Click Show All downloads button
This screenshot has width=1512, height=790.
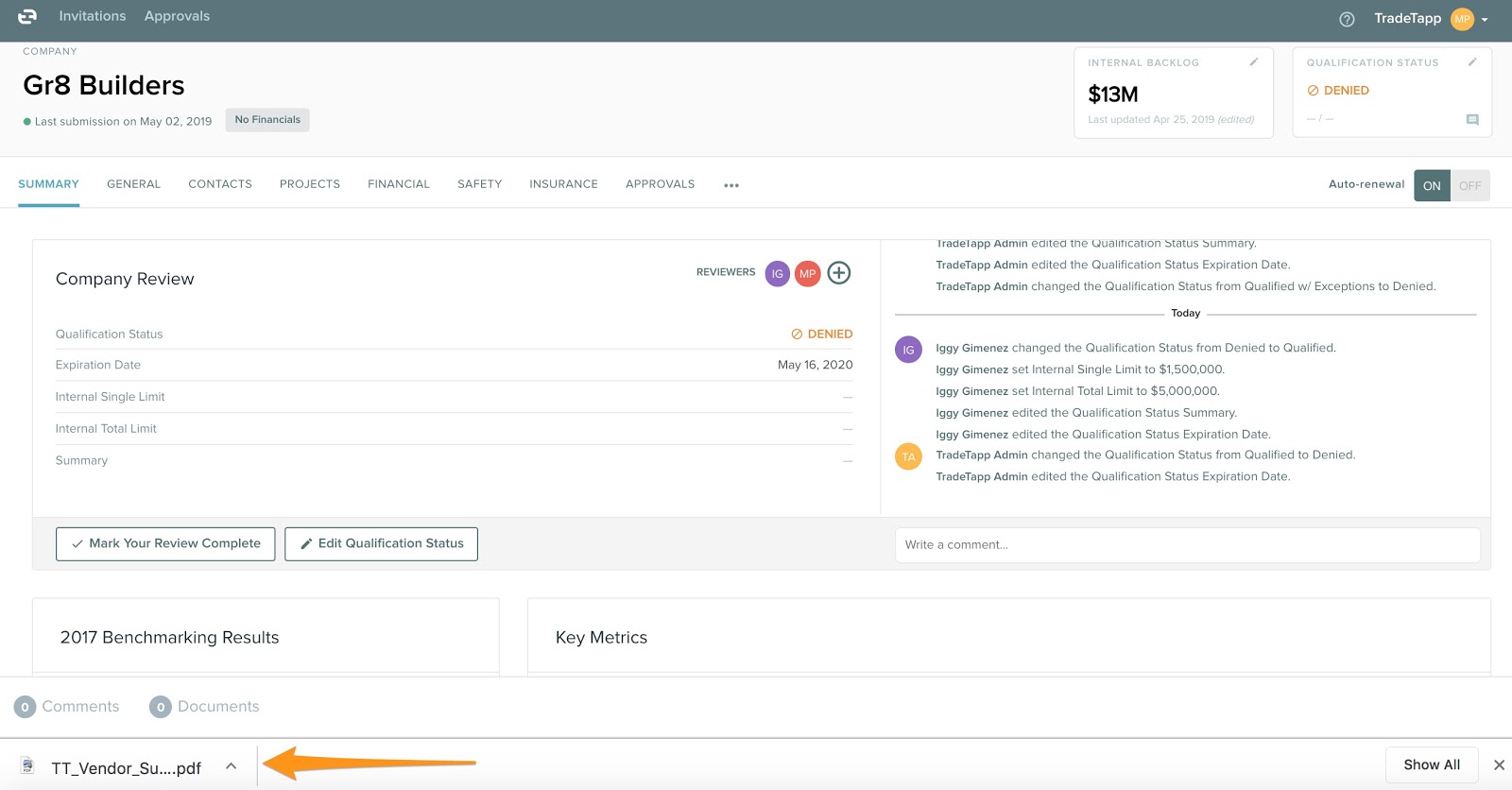[1431, 765]
